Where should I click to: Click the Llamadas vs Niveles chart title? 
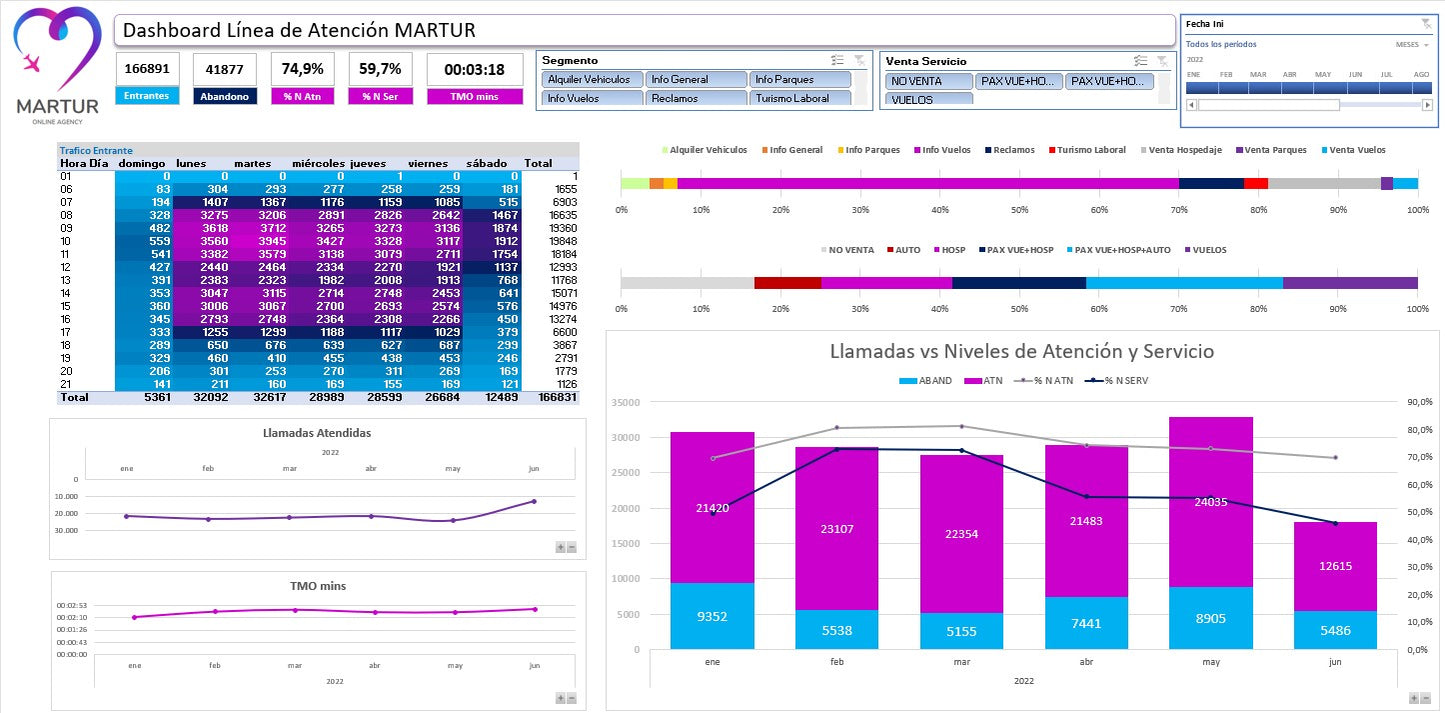[1022, 351]
